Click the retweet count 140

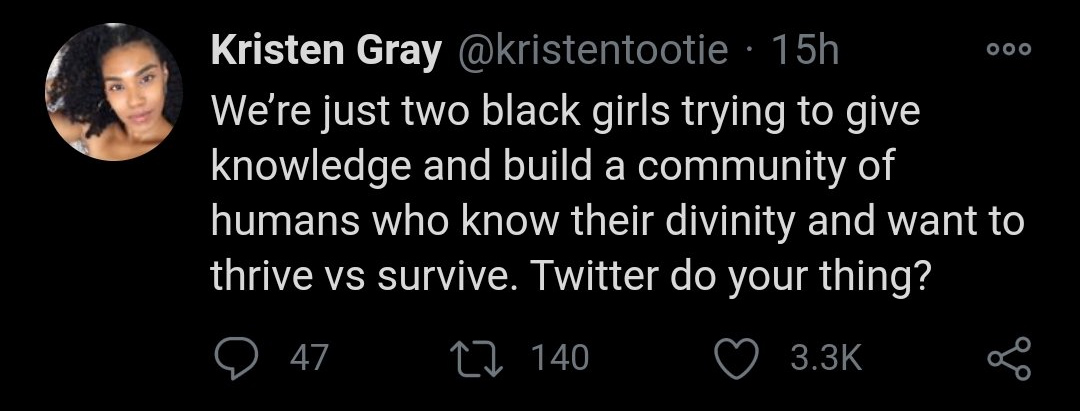click(x=560, y=357)
